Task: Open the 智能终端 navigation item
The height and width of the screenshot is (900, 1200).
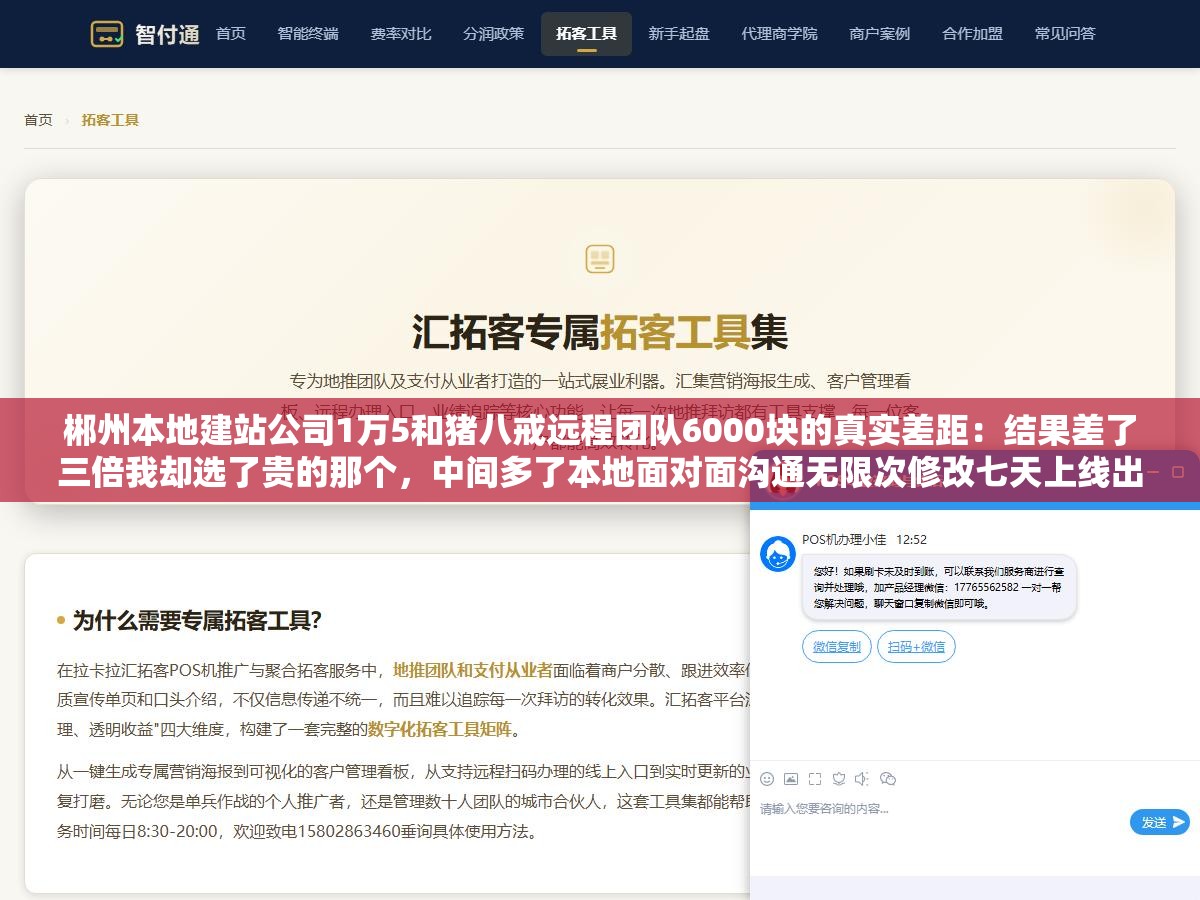Action: pos(308,34)
